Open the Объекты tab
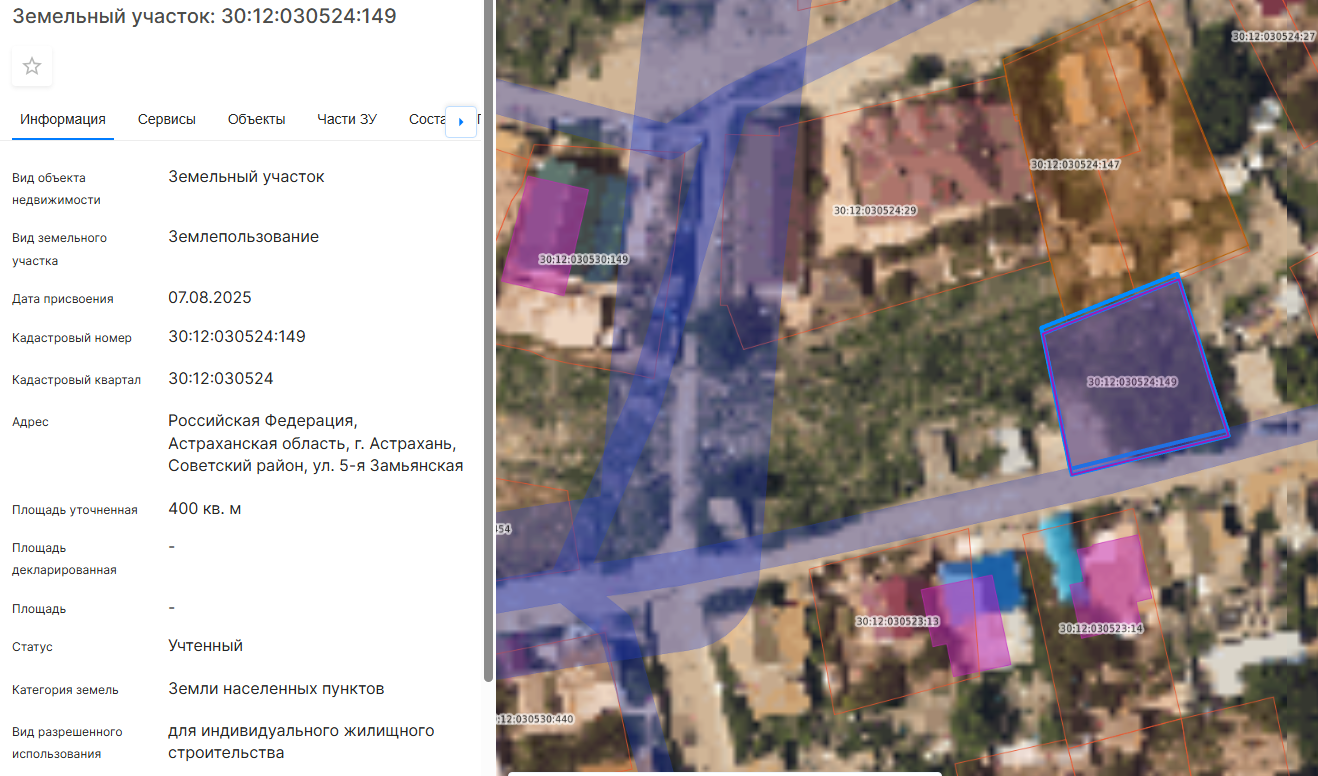 [x=256, y=119]
